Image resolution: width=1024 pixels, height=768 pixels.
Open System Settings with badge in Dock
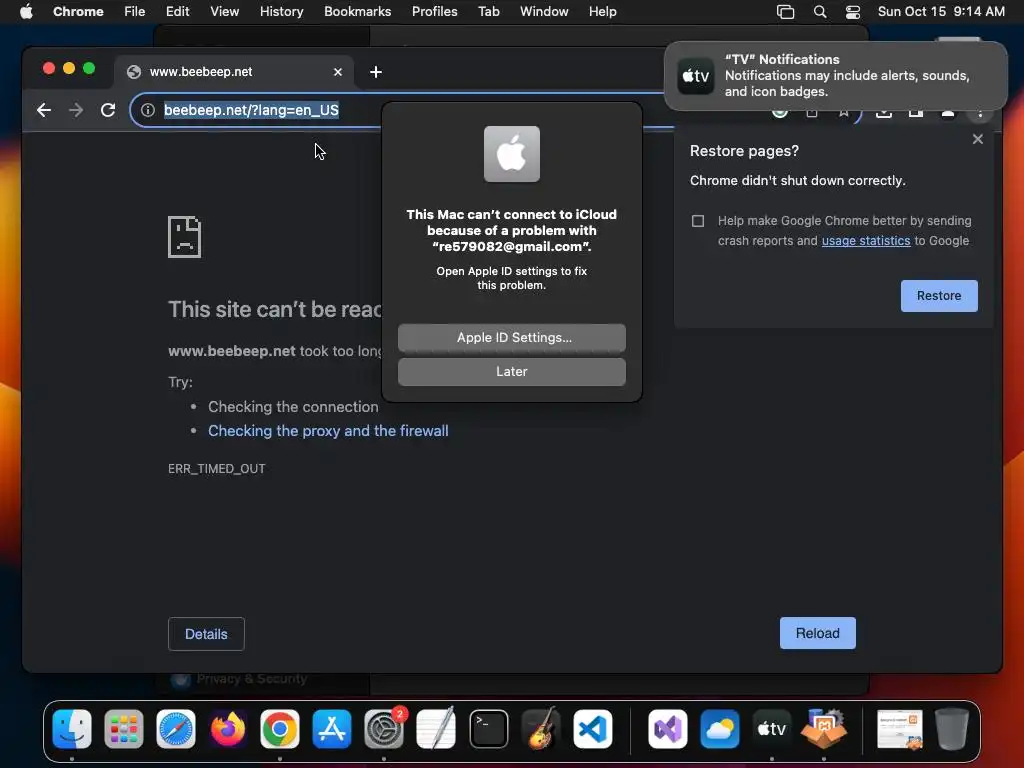point(384,728)
